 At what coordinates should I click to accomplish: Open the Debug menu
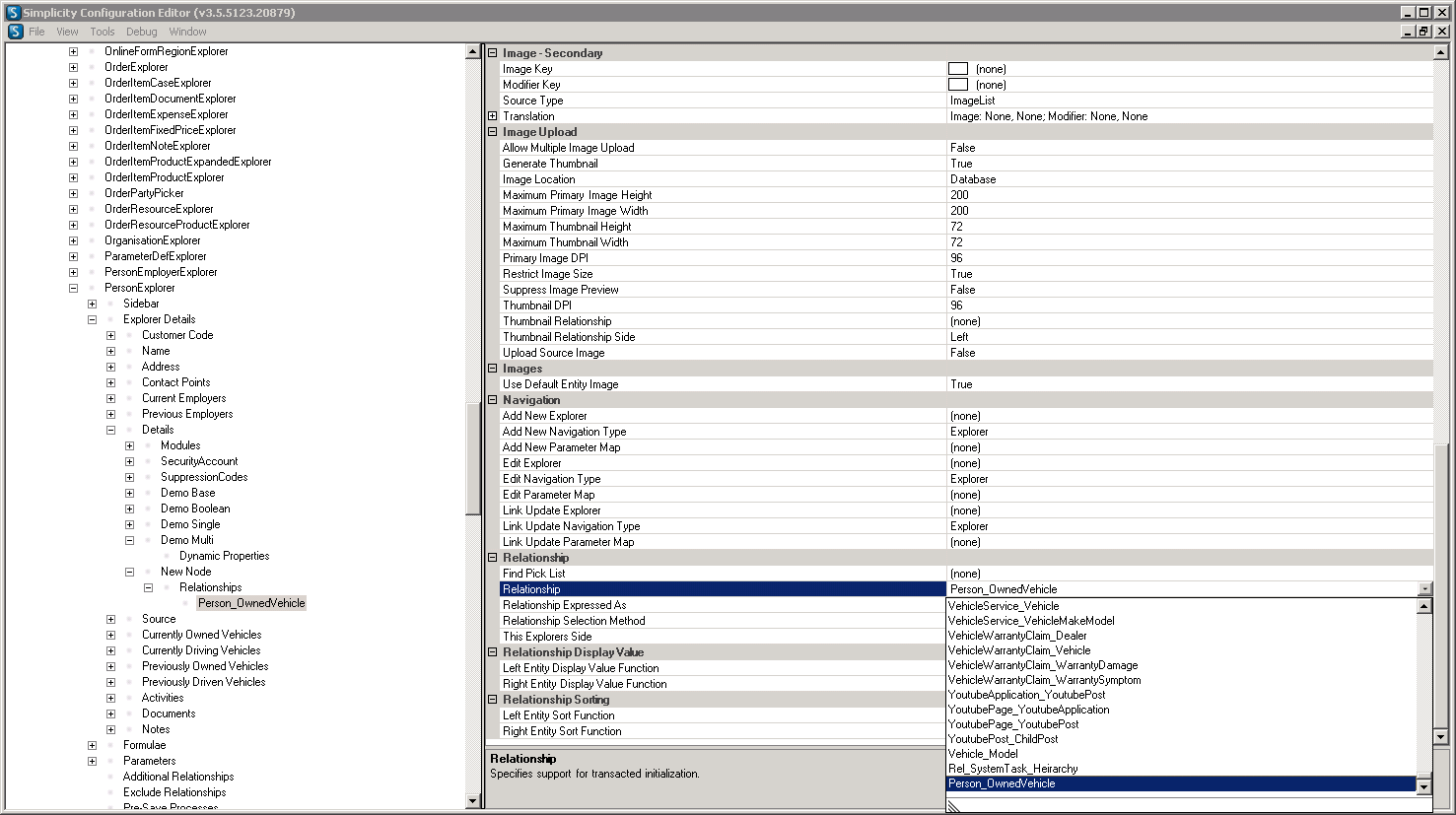click(142, 32)
